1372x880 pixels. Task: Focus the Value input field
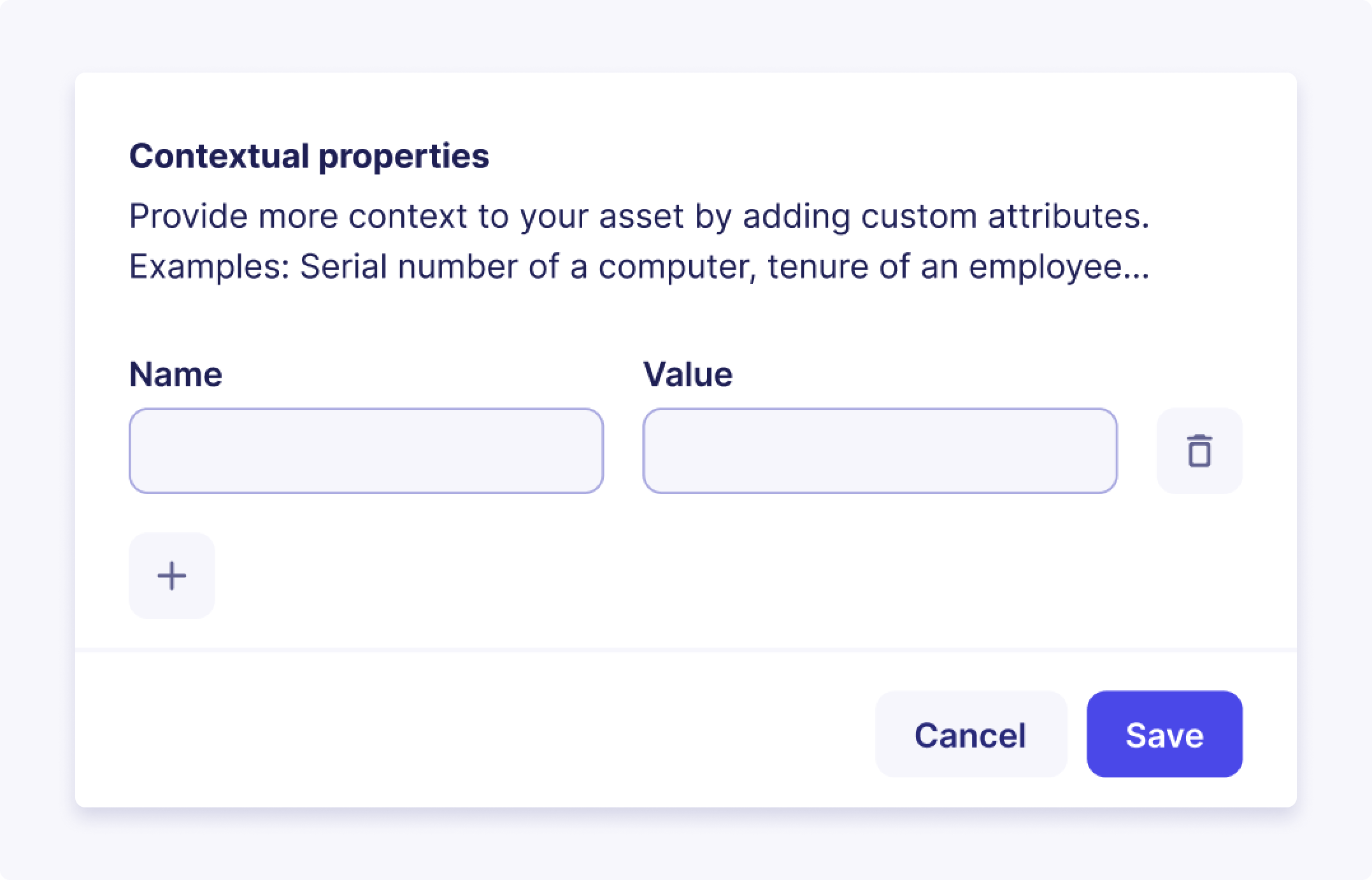click(880, 451)
